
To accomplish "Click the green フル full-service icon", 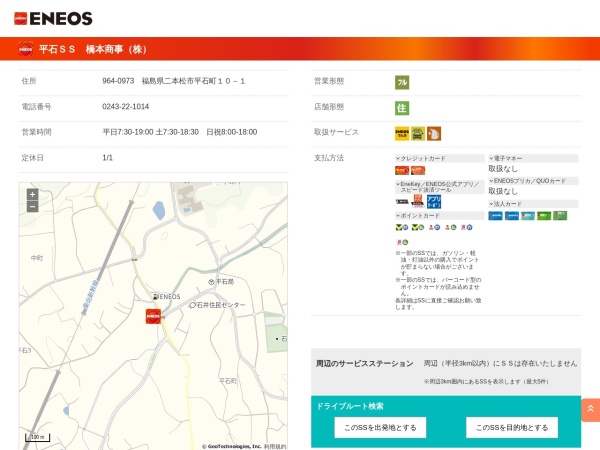I will [402, 82].
